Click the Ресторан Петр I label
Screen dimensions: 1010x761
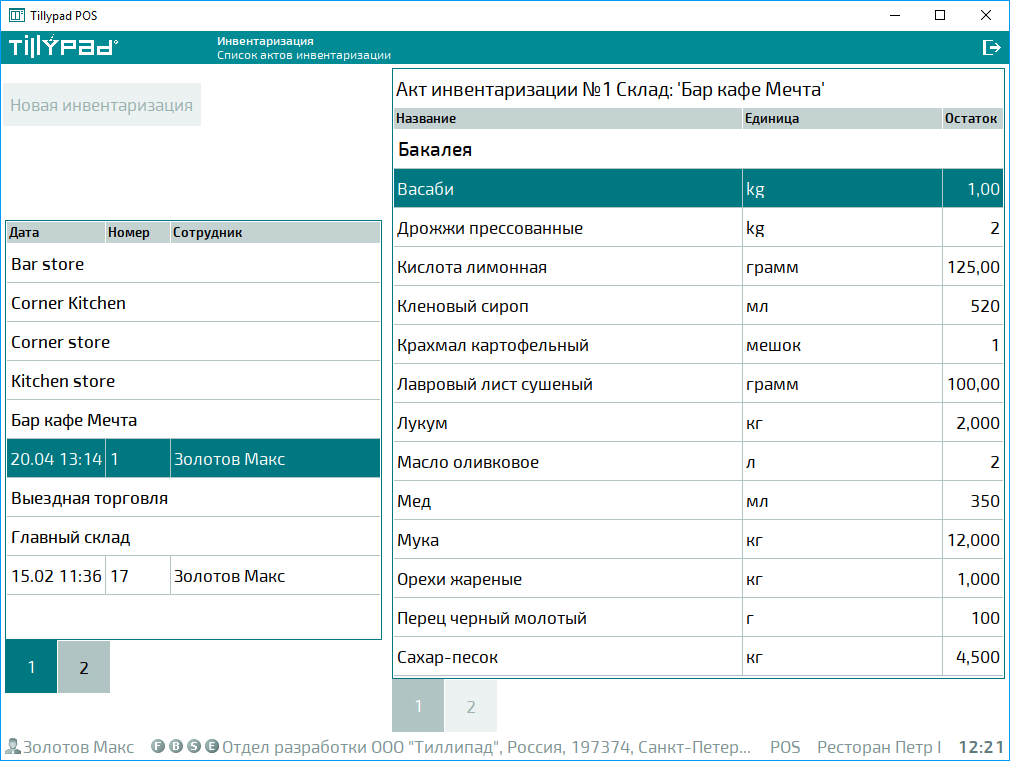[x=879, y=747]
